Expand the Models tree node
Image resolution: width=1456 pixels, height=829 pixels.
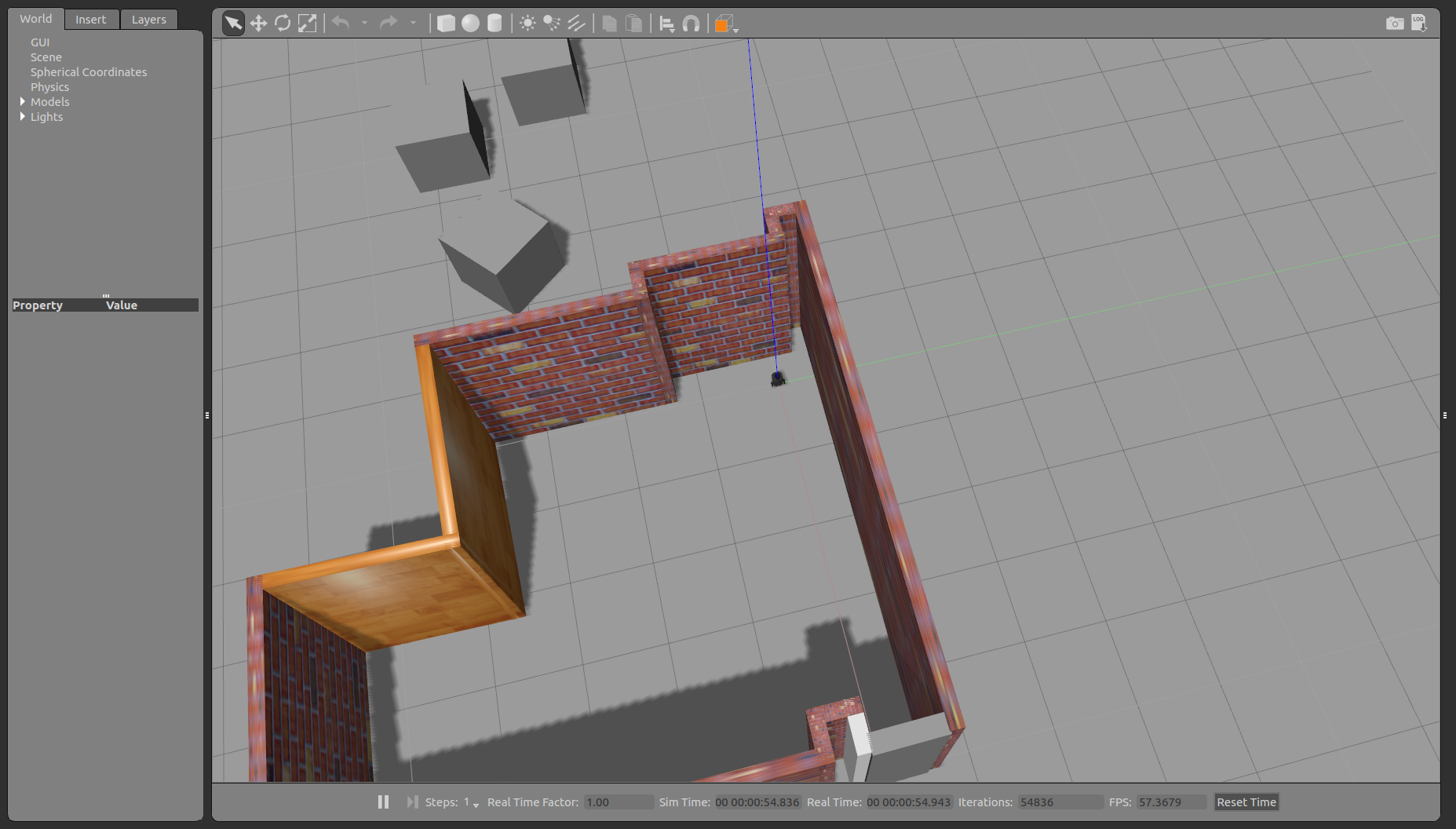(x=23, y=102)
